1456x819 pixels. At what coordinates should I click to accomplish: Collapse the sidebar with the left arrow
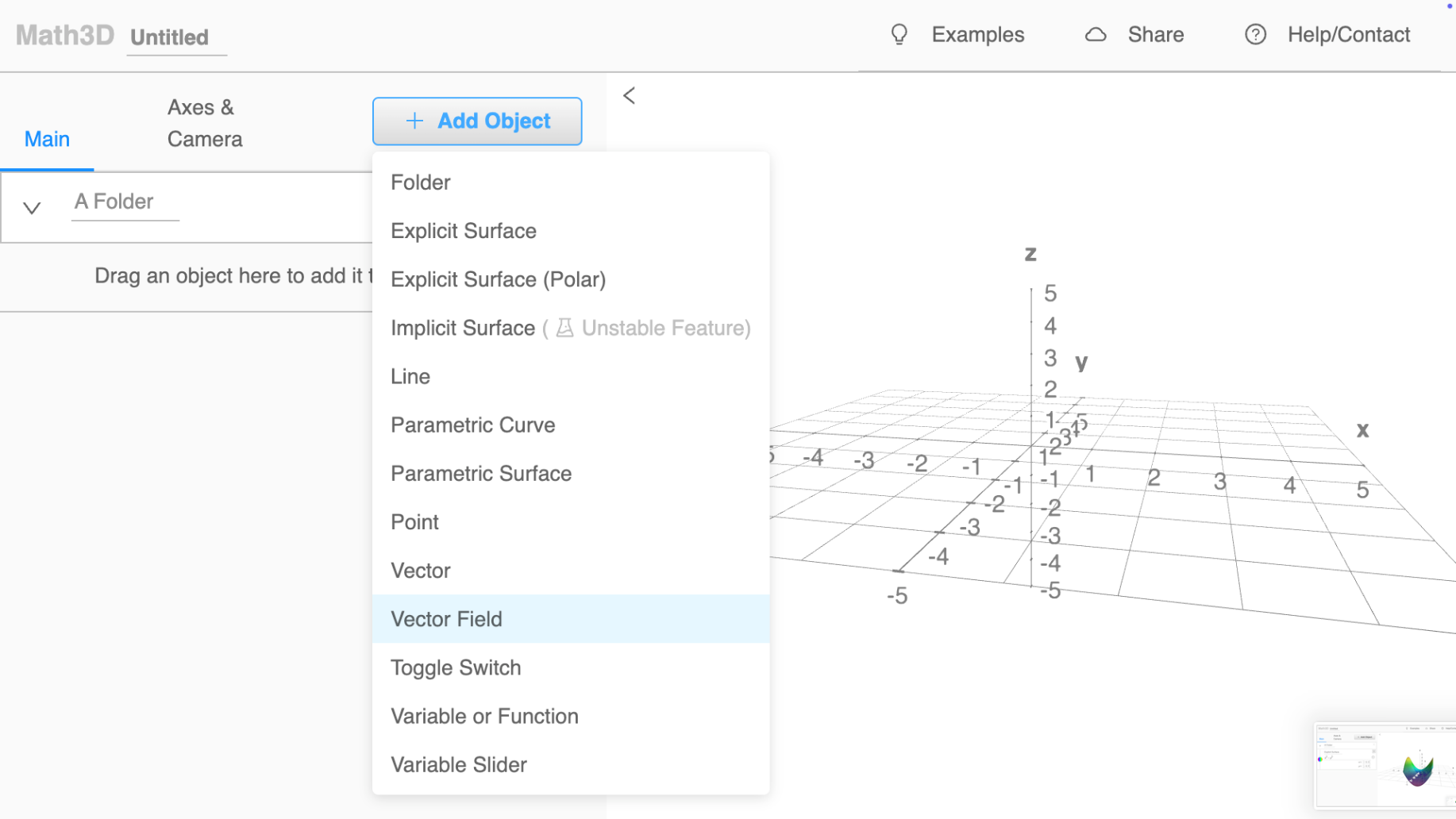[x=630, y=96]
